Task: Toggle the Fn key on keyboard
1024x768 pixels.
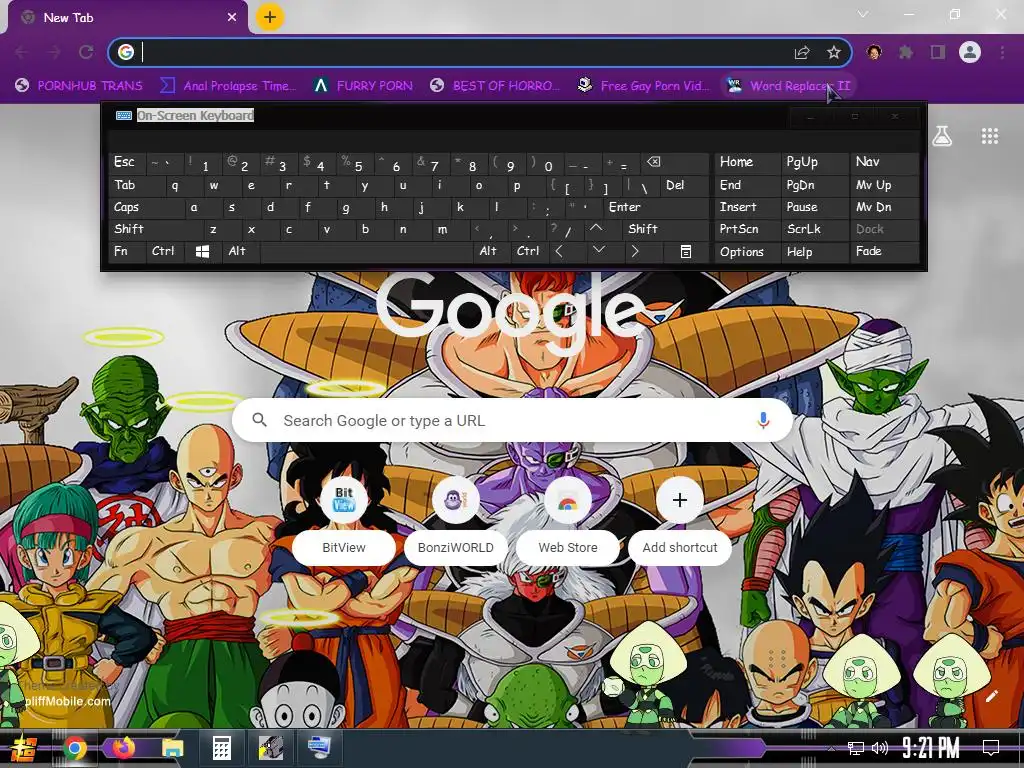Action: point(127,251)
